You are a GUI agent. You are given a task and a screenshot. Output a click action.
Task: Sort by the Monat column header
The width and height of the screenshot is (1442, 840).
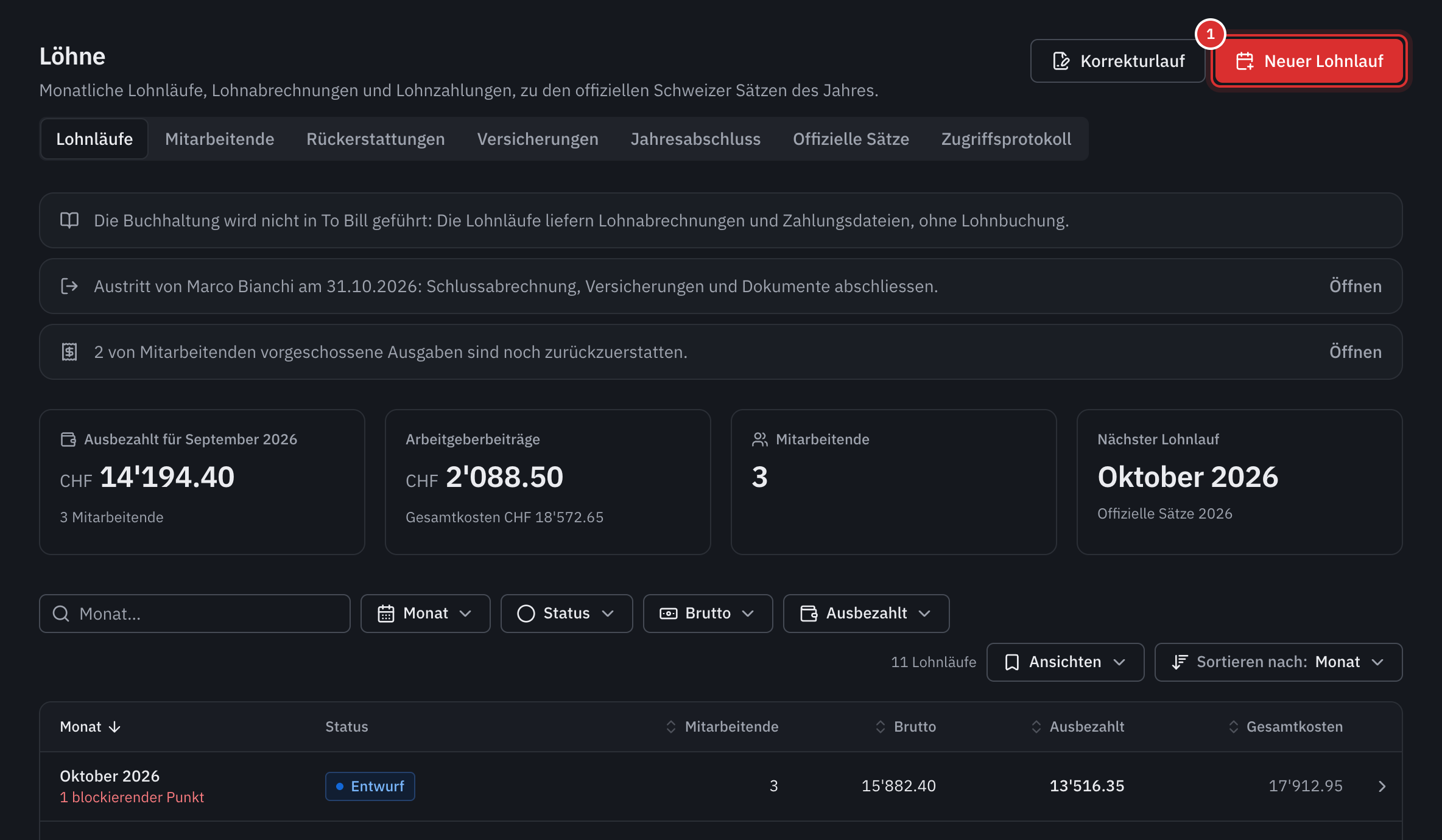(x=90, y=727)
